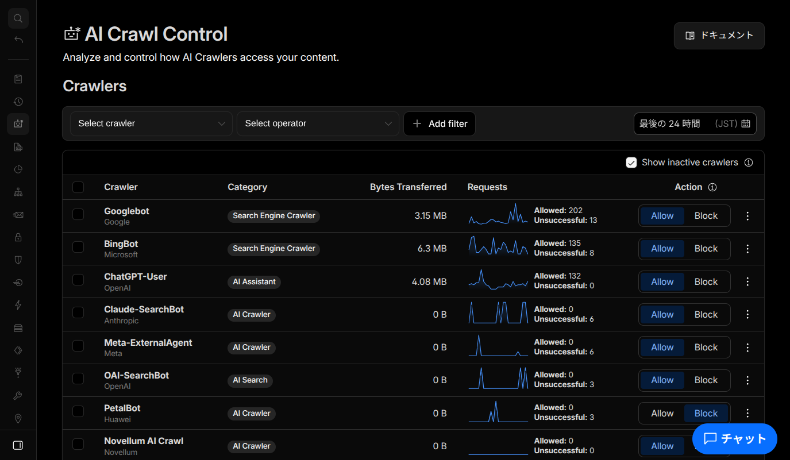Set Claude-SearchBot to Block
This screenshot has width=790, height=460.
[x=706, y=314]
